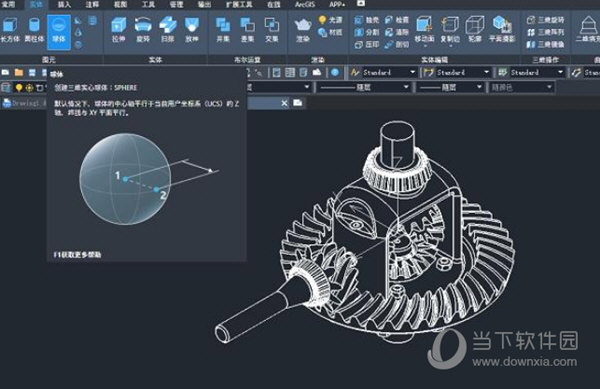
Task: Open the 扩展工具 ribbon tab
Action: pyautogui.click(x=239, y=5)
